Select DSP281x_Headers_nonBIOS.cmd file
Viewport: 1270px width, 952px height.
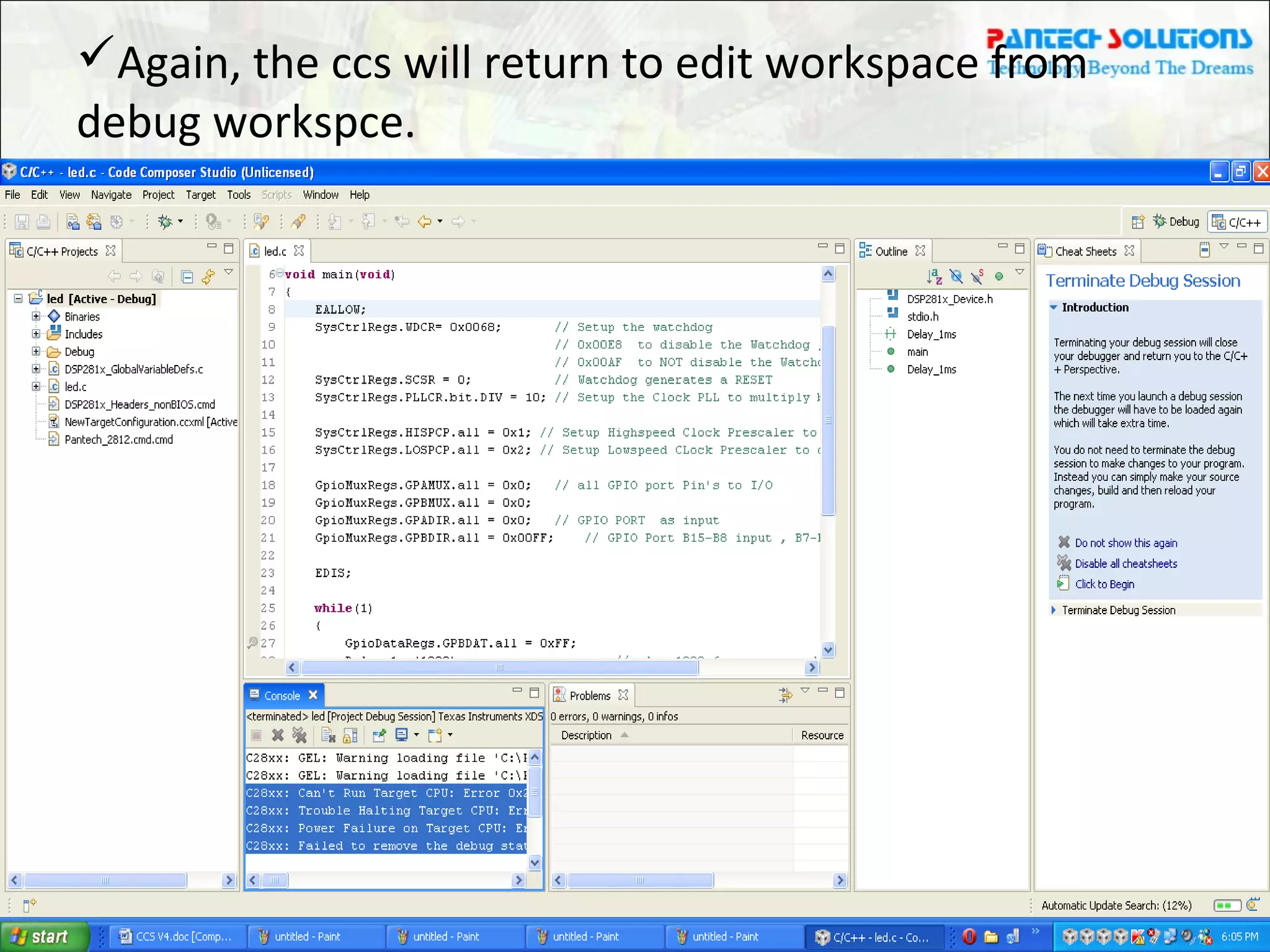coord(140,404)
